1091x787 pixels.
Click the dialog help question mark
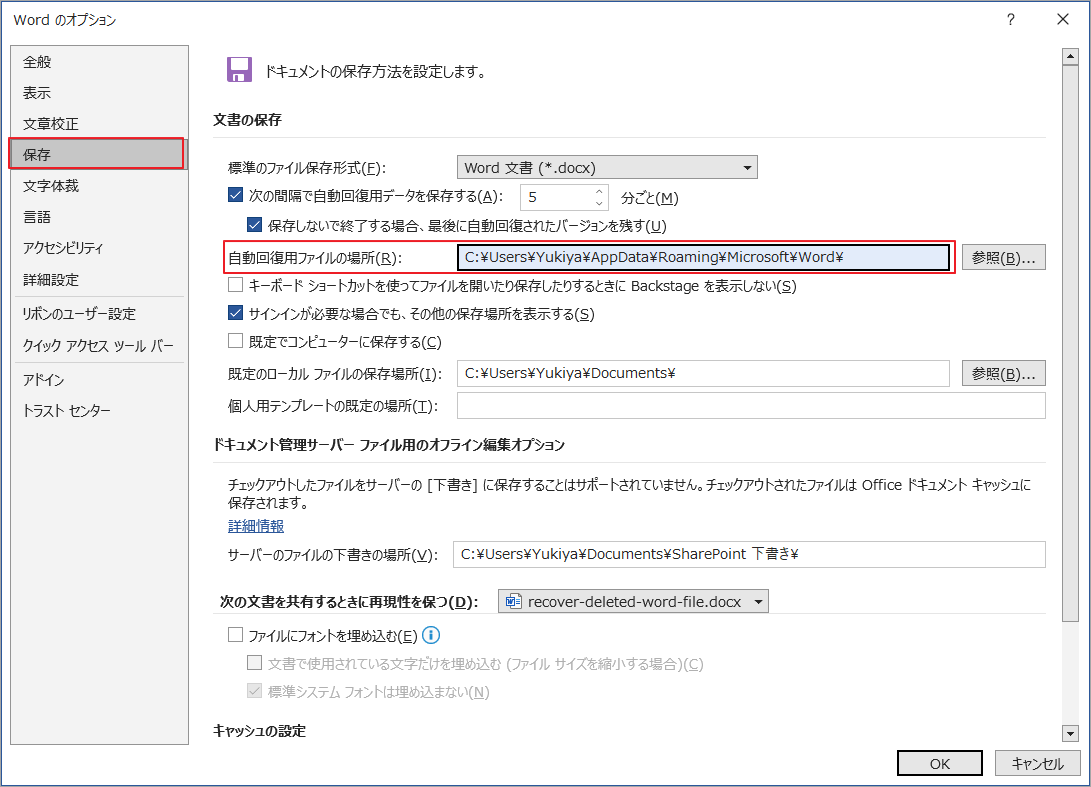coord(1010,19)
